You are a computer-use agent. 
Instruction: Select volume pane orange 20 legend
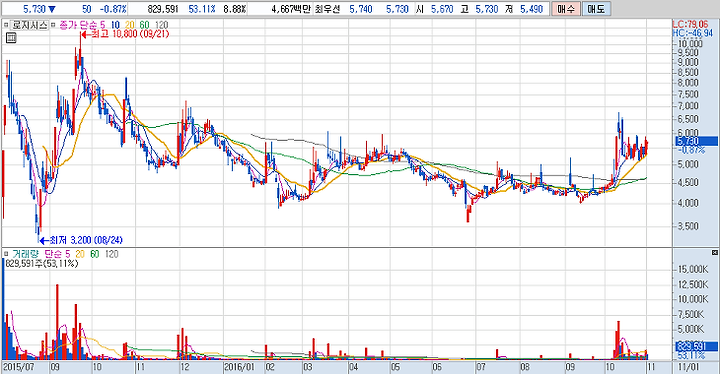pos(80,254)
